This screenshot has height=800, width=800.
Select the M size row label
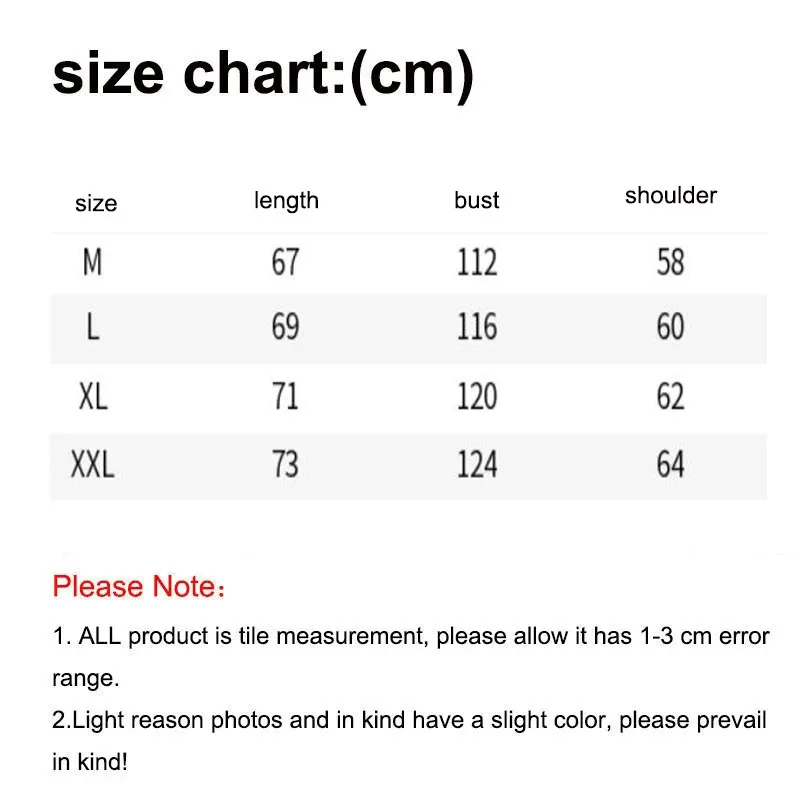(x=93, y=263)
